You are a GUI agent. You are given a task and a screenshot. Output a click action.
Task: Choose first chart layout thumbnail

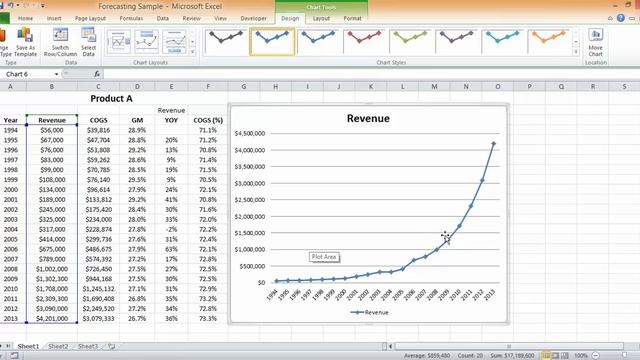118,42
